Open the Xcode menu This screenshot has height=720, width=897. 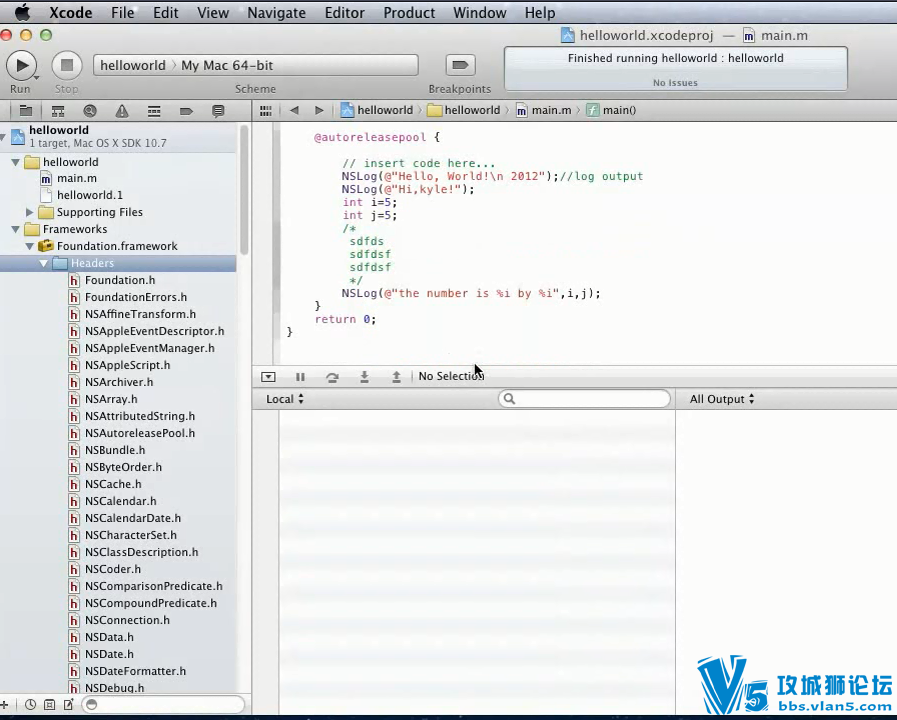tap(70, 13)
